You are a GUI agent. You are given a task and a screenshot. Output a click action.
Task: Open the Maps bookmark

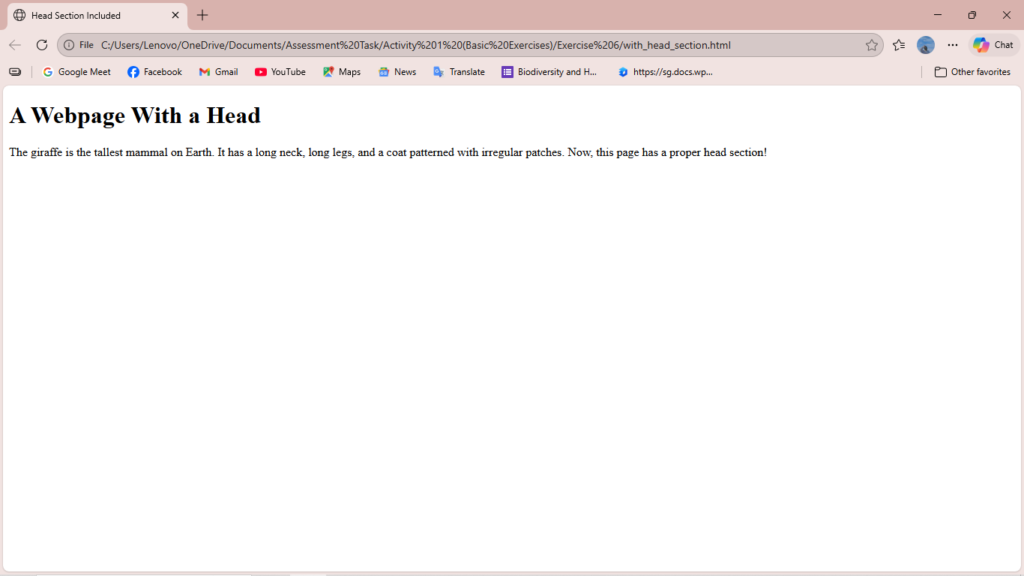[x=341, y=72]
